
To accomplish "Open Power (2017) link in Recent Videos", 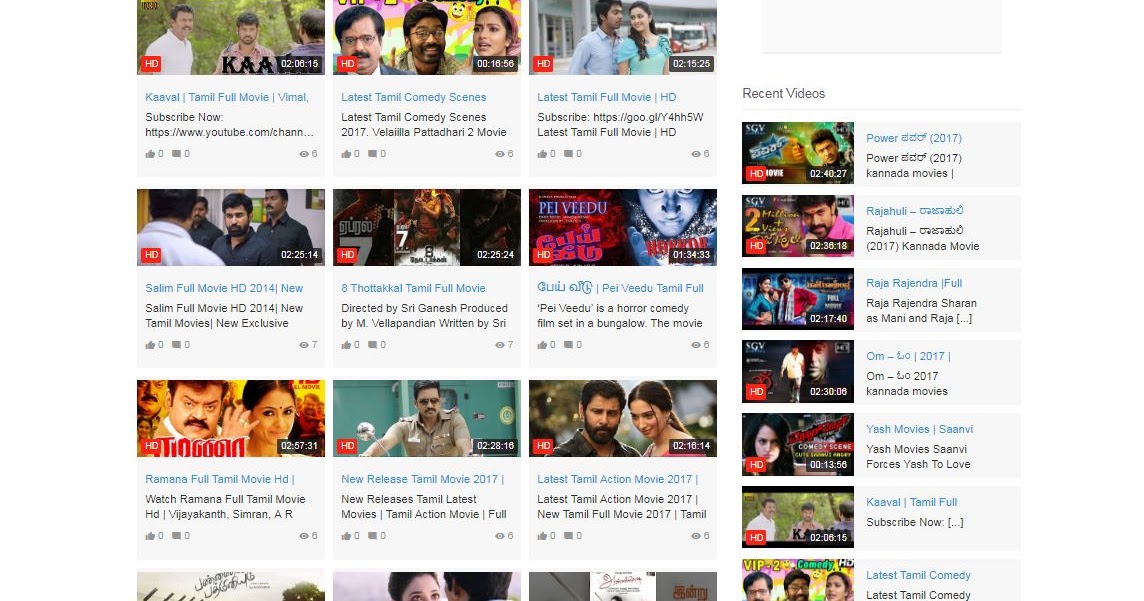I will coord(913,138).
